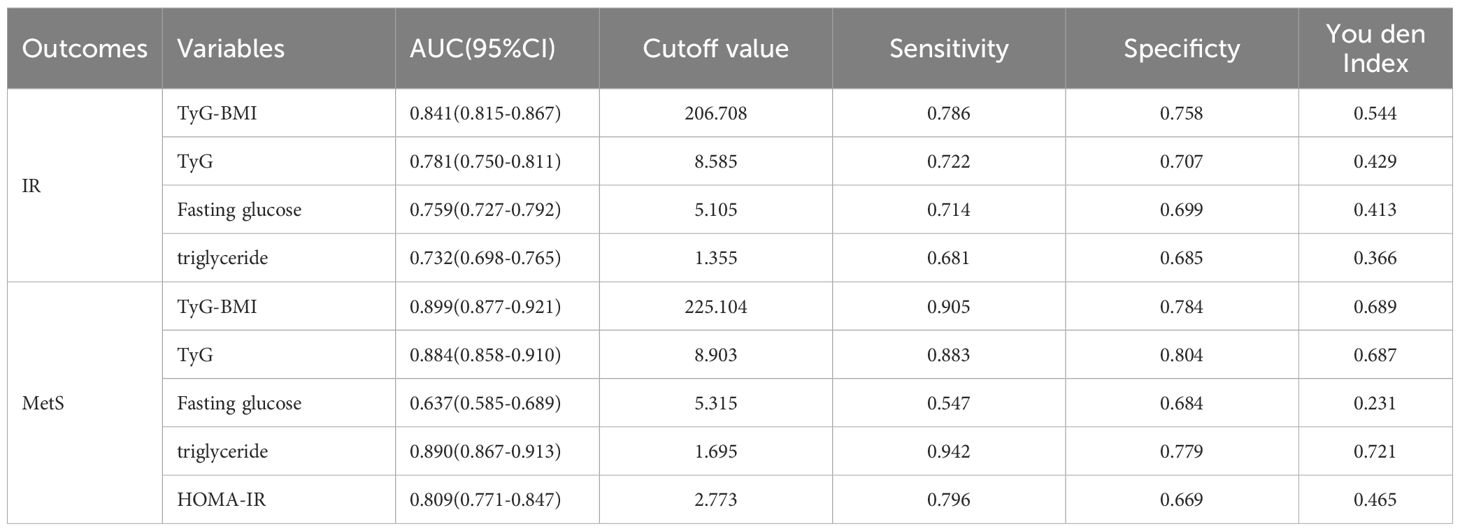
Task: Select sensitivity value 0.942
Action: click(x=950, y=451)
